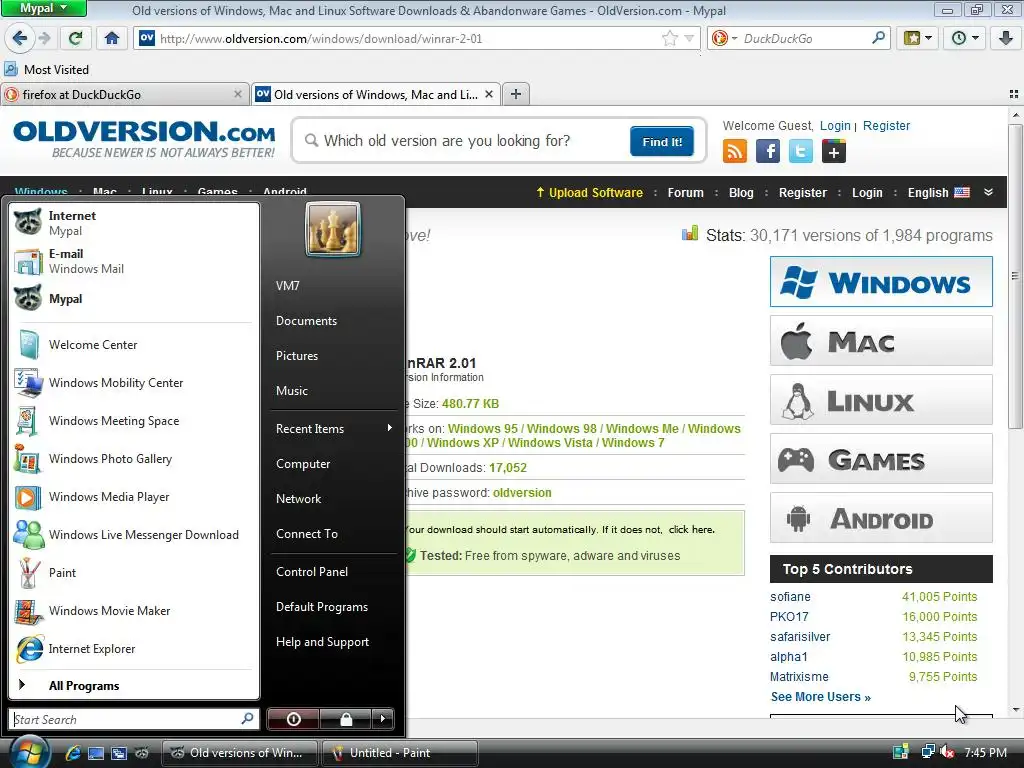Image resolution: width=1024 pixels, height=768 pixels.
Task: Open the URL bar history dropdown arrow
Action: click(x=689, y=39)
